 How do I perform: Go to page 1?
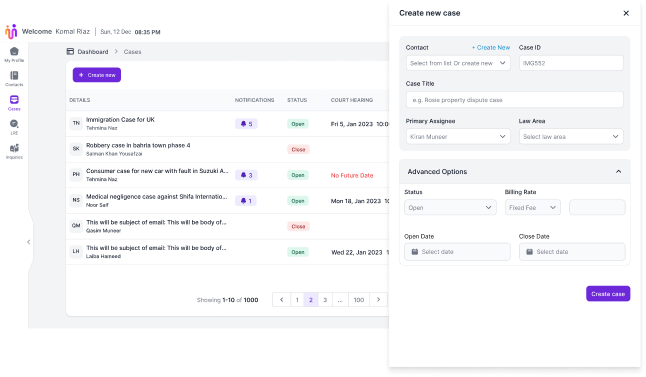point(297,300)
